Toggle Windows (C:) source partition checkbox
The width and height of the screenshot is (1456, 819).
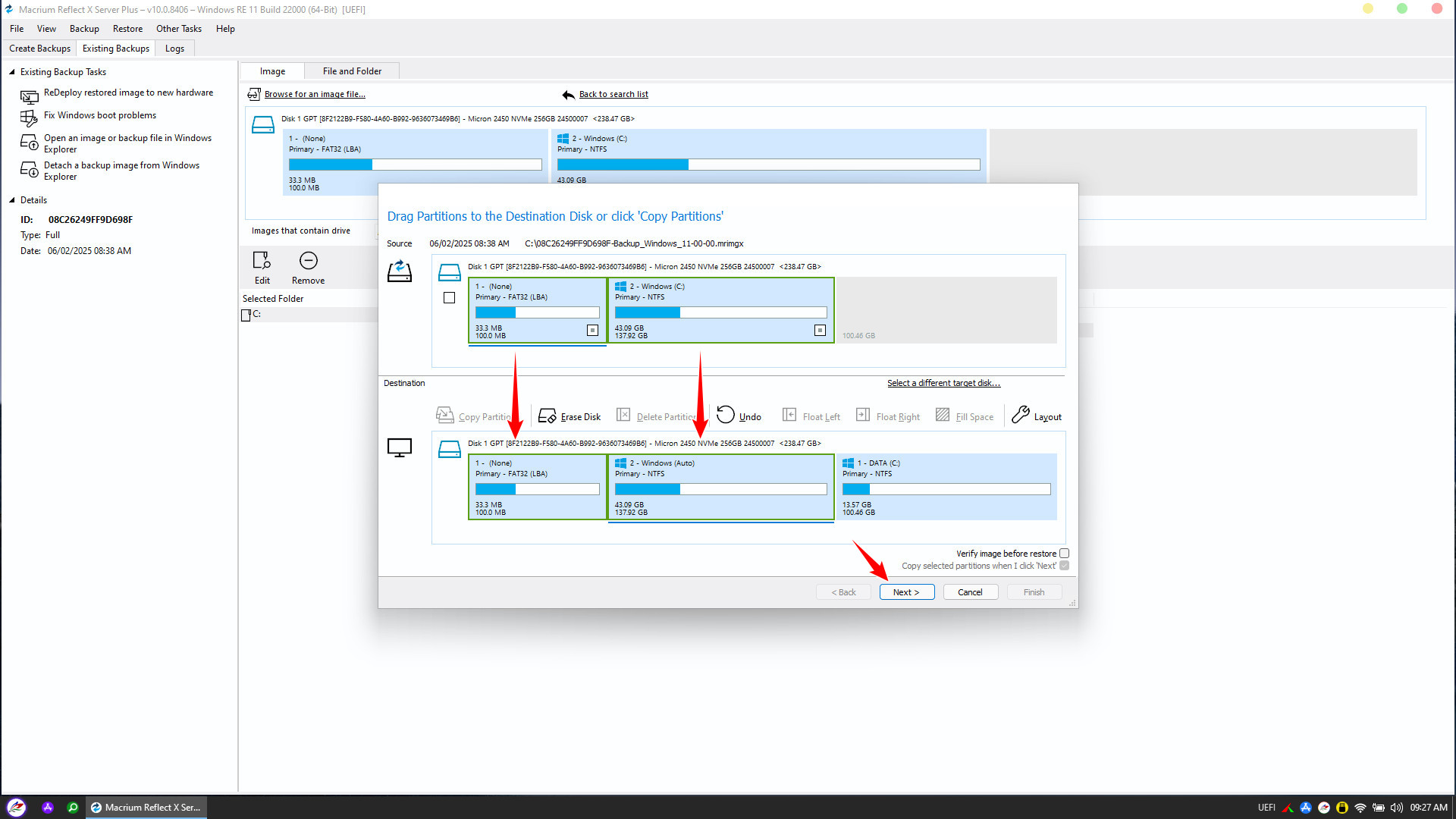tap(820, 331)
